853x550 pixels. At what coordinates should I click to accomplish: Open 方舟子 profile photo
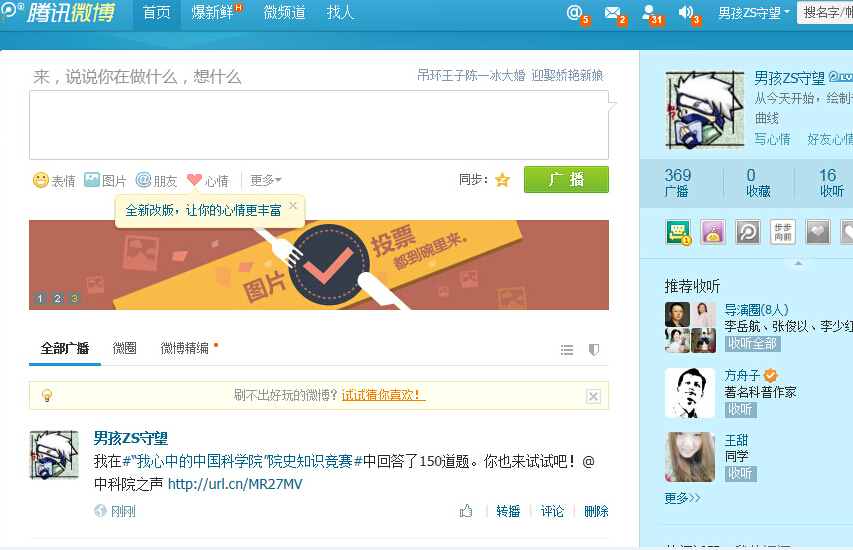click(690, 393)
